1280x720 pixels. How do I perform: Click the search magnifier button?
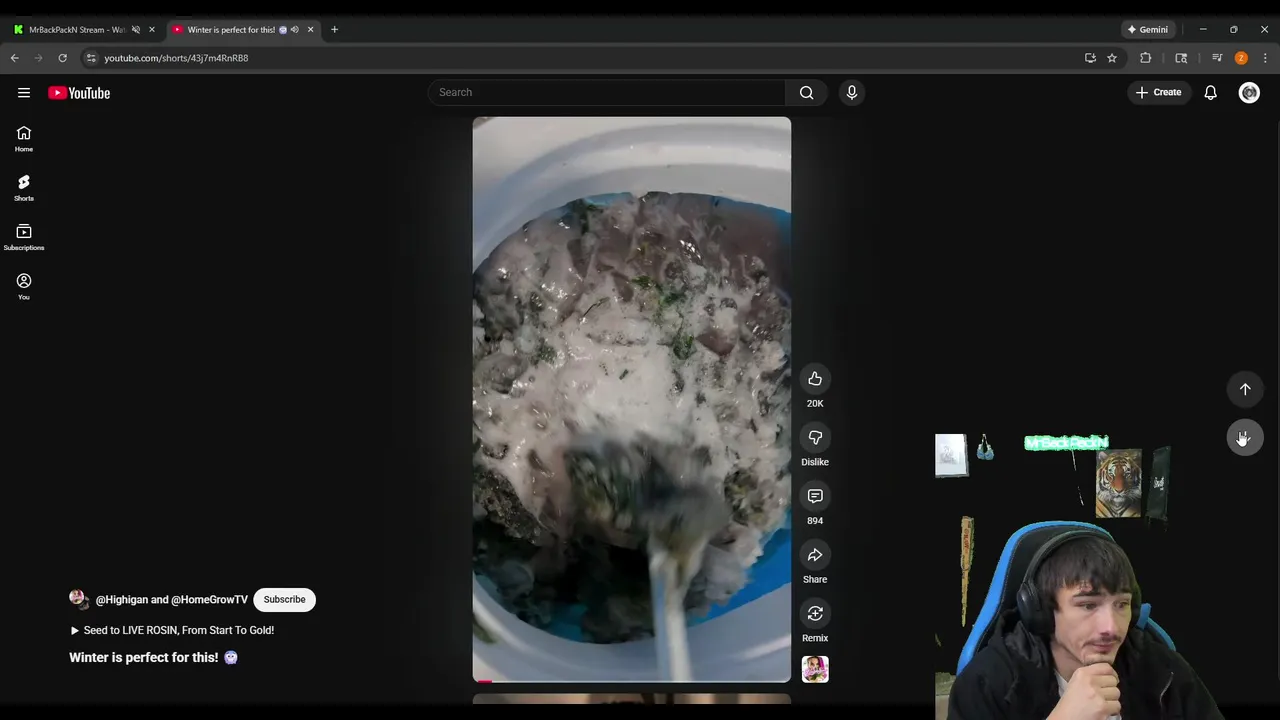pyautogui.click(x=806, y=93)
